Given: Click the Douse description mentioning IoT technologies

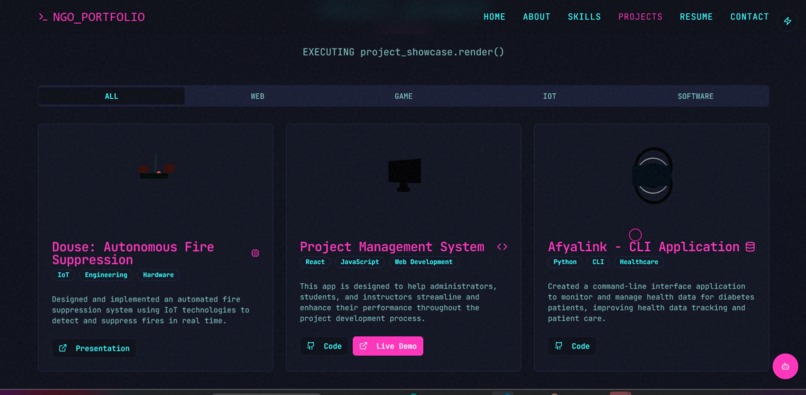Looking at the screenshot, I should [151, 310].
